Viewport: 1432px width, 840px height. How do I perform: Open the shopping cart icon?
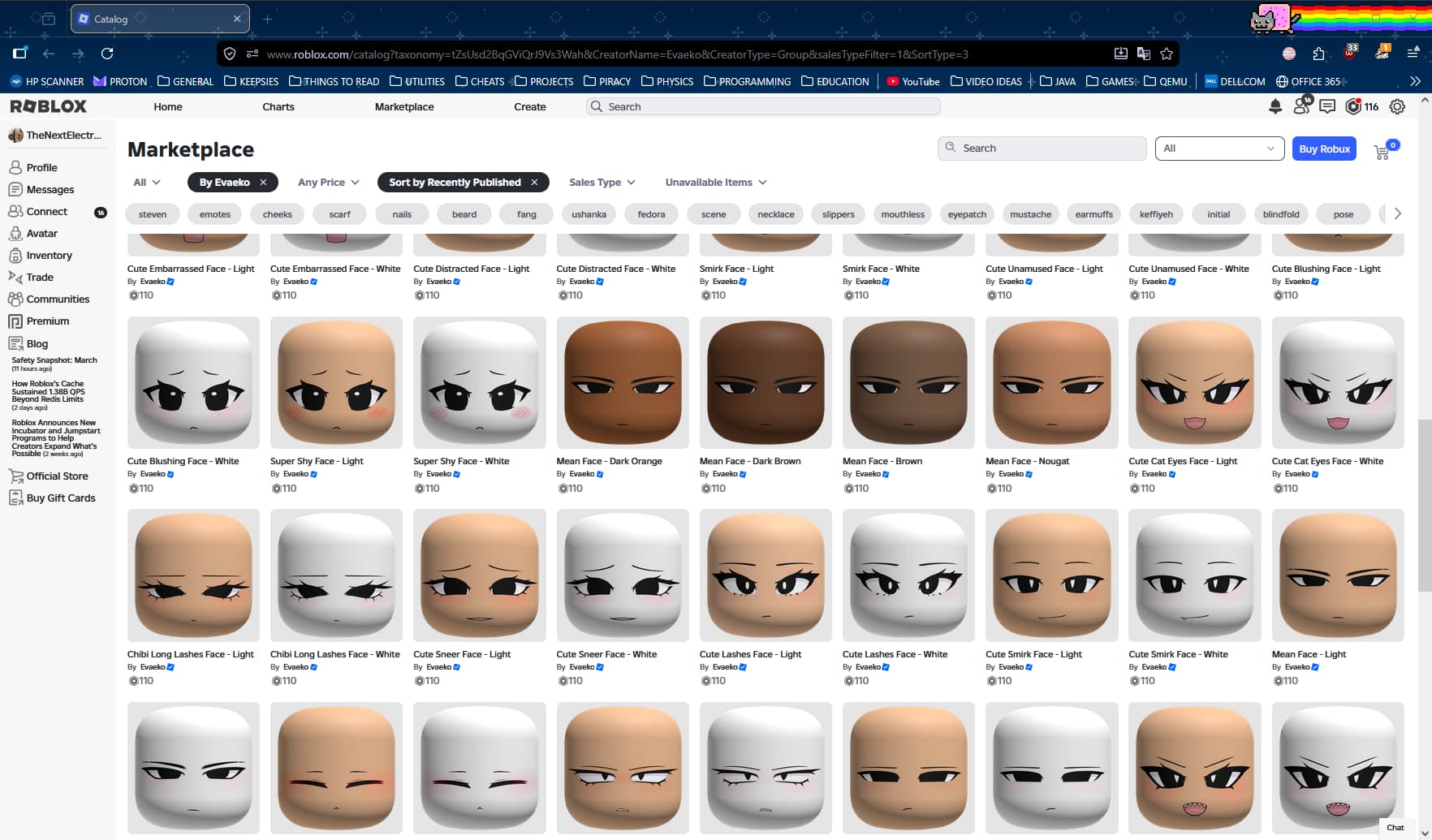pyautogui.click(x=1382, y=152)
